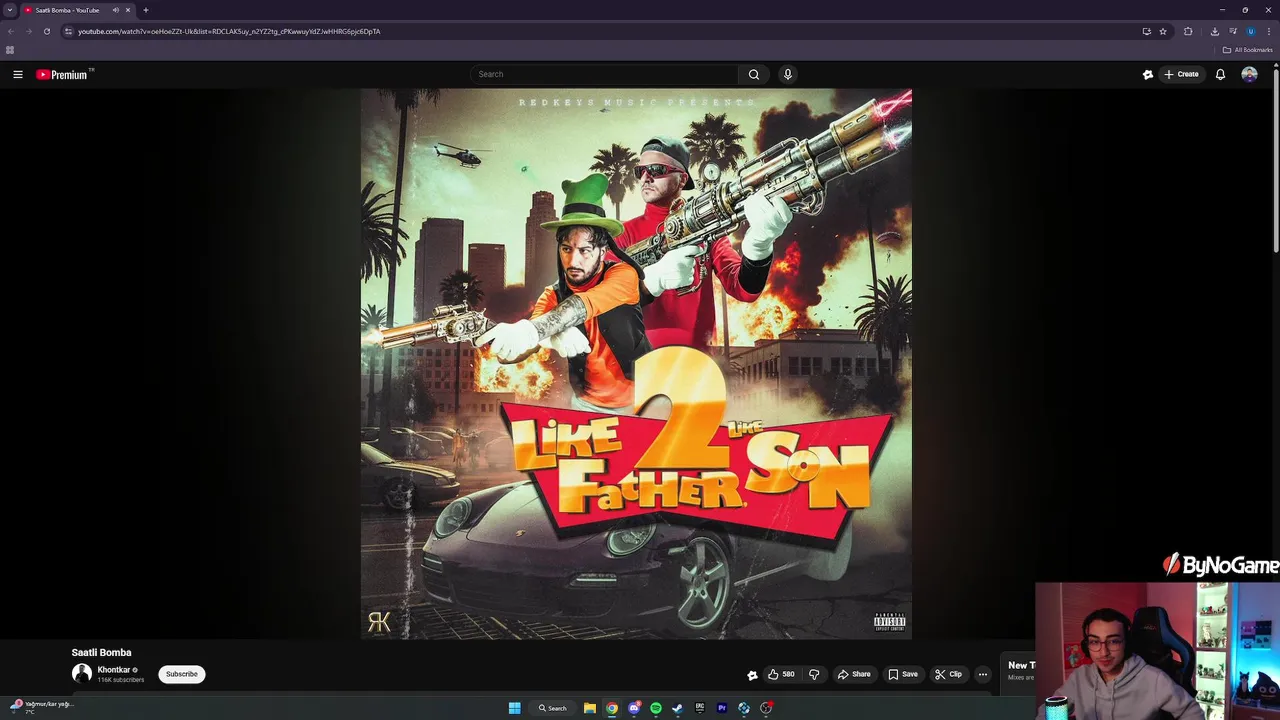This screenshot has height=720, width=1280.
Task: Open Chrome extensions puzzle icon
Action: (1188, 31)
